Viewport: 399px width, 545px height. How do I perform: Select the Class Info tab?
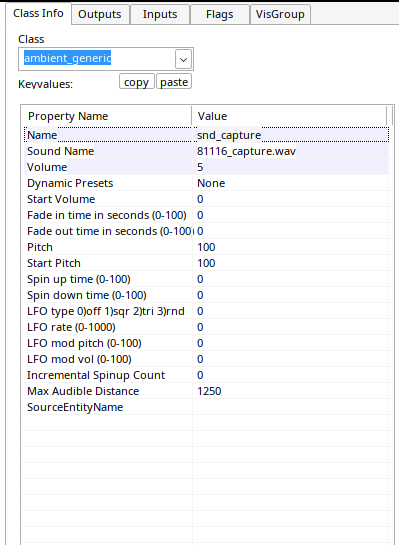(38, 14)
